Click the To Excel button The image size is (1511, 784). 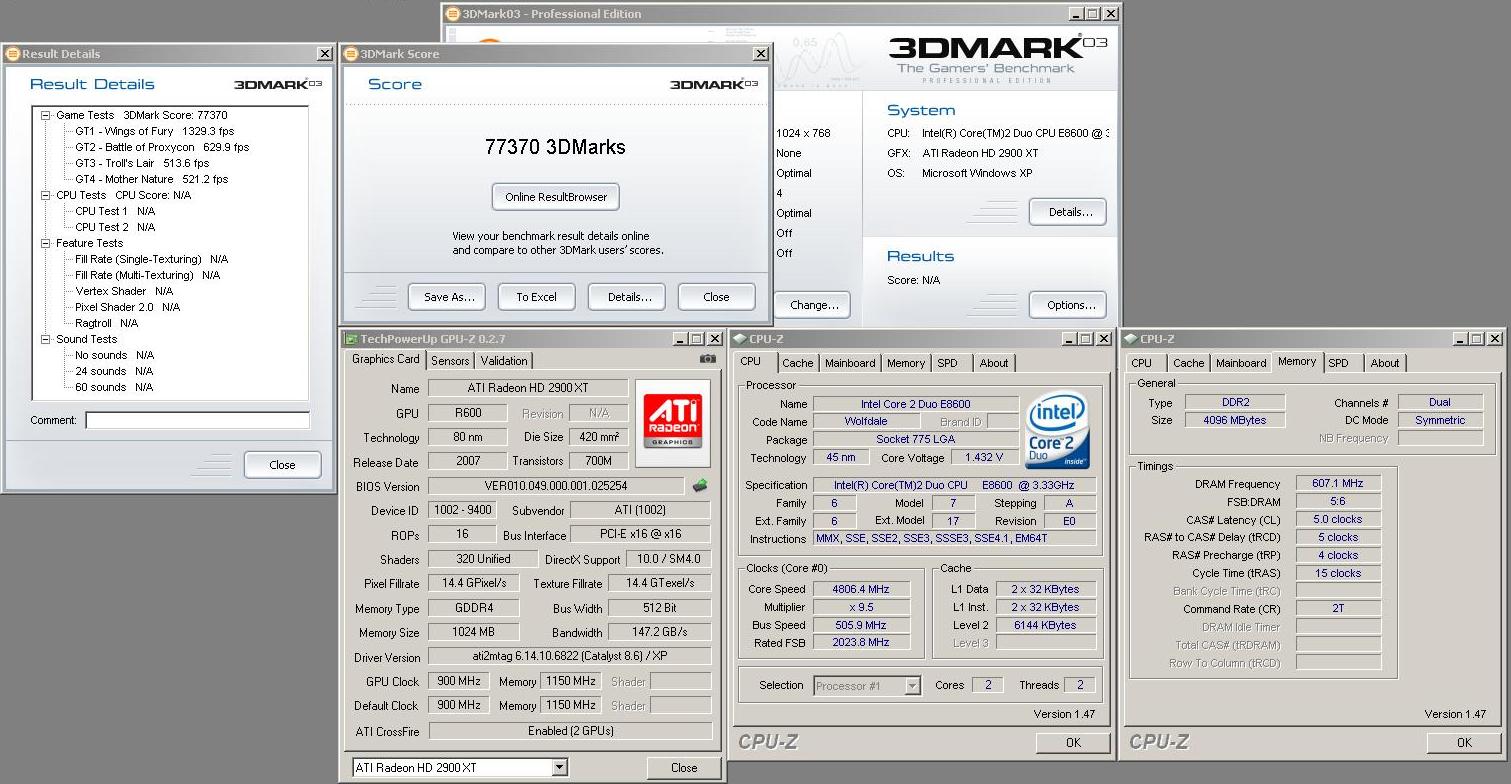(x=537, y=297)
